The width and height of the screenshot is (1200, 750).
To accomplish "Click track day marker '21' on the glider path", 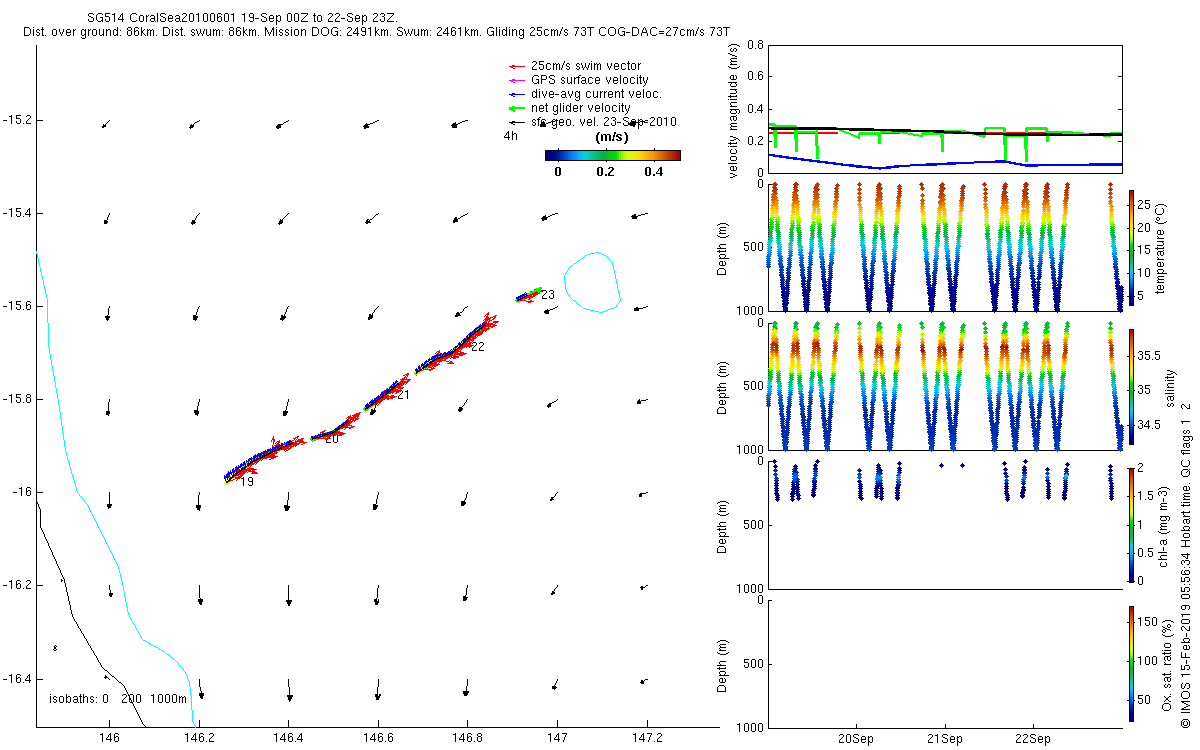I will 404,395.
